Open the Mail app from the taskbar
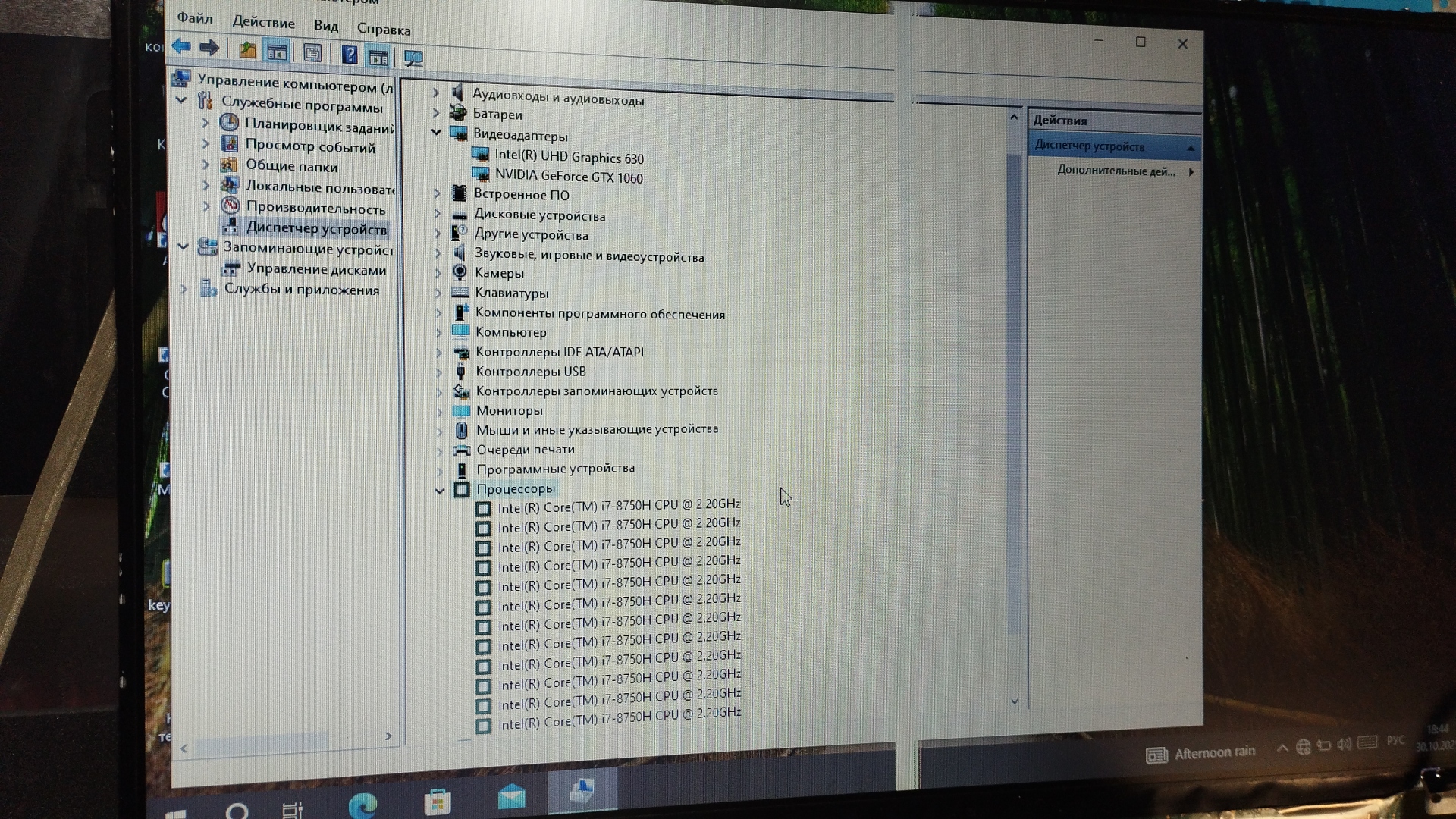This screenshot has width=1456, height=819. (512, 797)
